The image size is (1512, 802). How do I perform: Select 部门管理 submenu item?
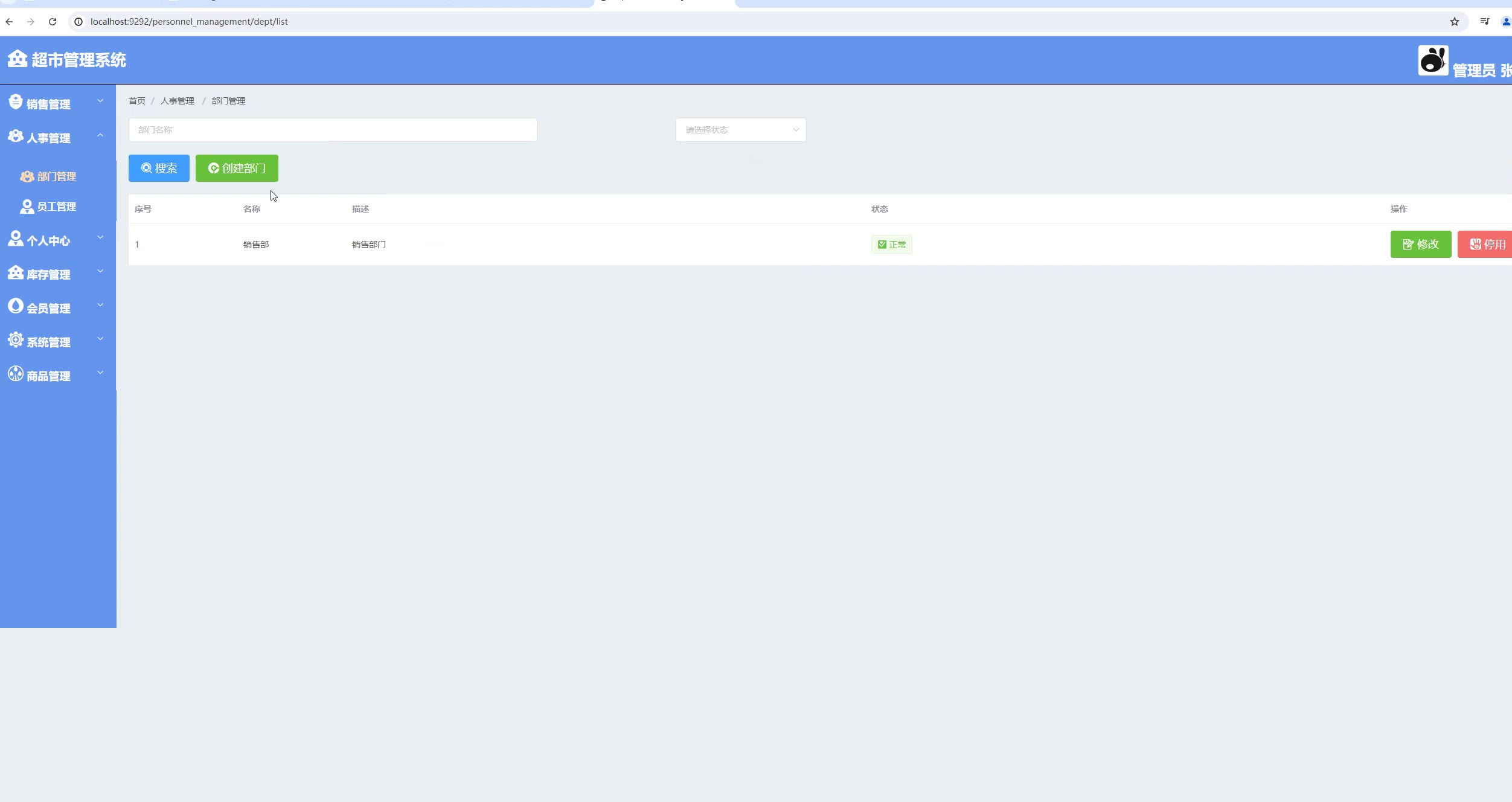(56, 176)
